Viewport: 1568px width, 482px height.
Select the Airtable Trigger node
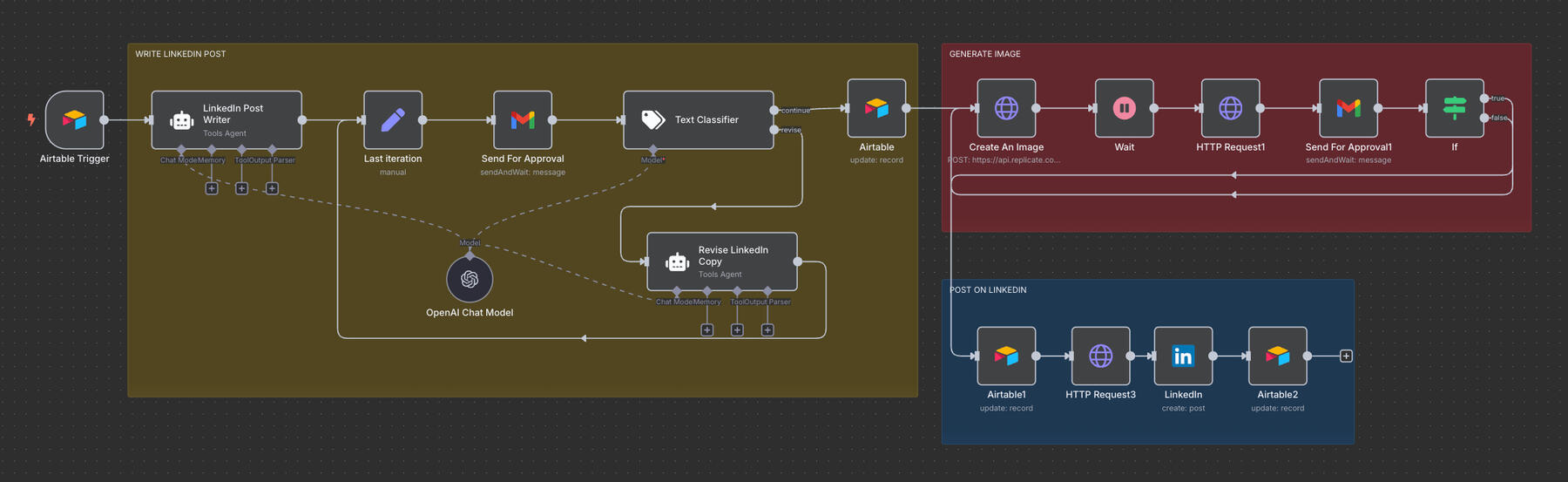(x=75, y=120)
